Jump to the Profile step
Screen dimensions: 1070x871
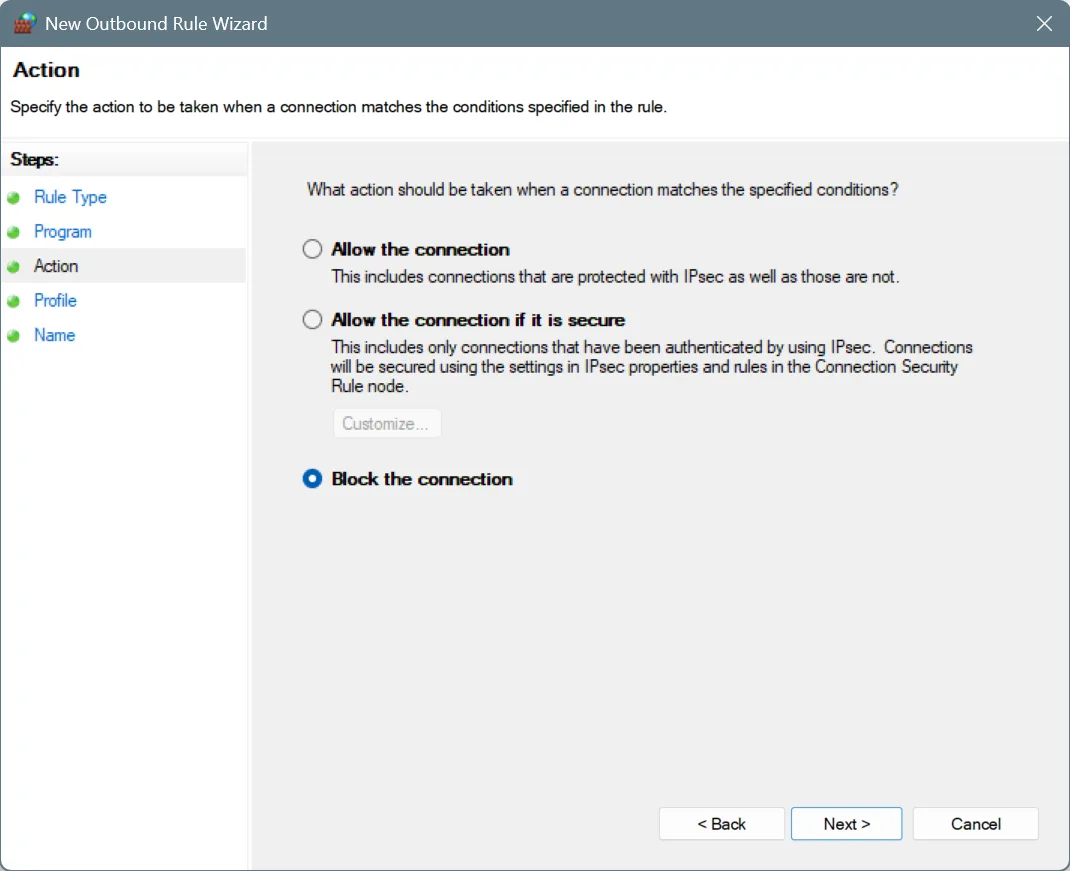pos(55,300)
